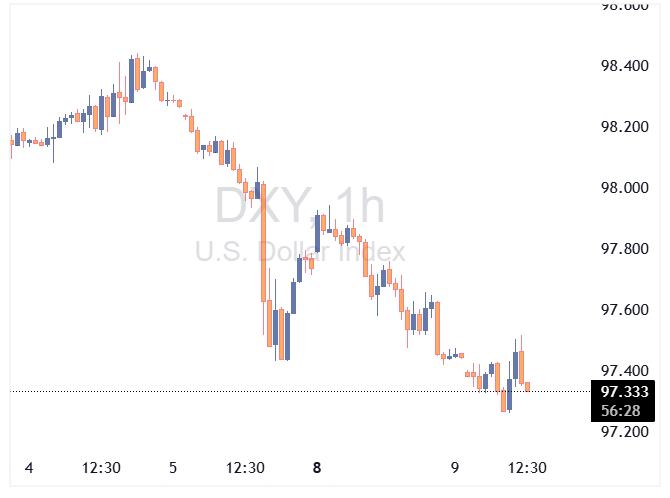Click date label 9 on time axis
The width and height of the screenshot is (670, 498).
(x=455, y=468)
